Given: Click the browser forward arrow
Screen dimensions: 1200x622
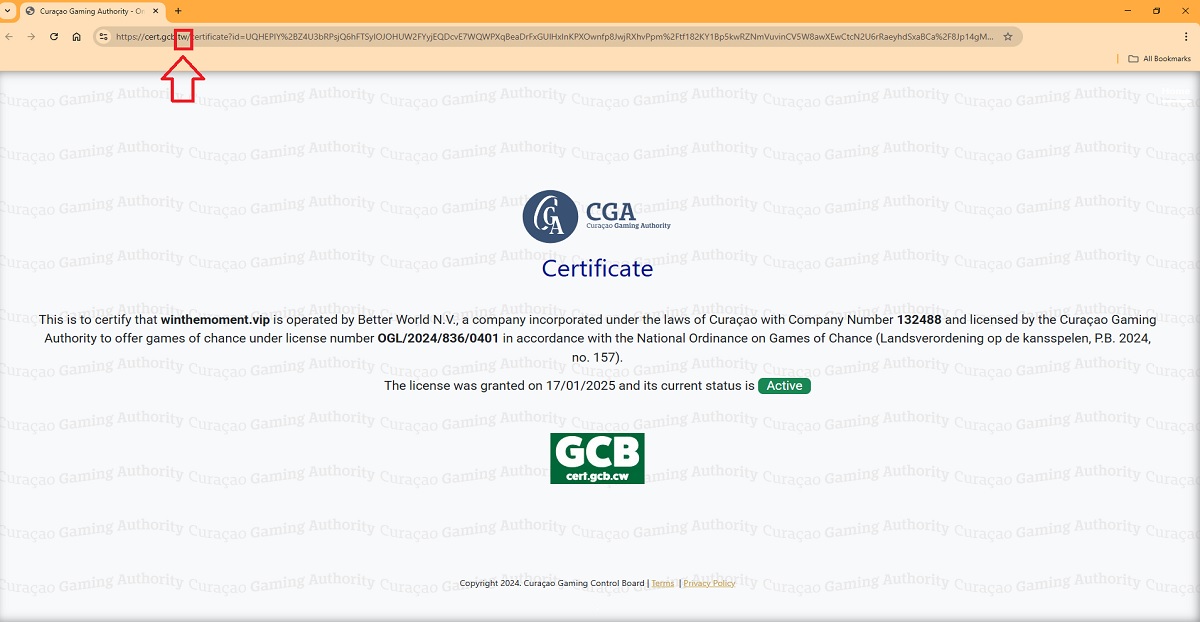Looking at the screenshot, I should pyautogui.click(x=31, y=37).
